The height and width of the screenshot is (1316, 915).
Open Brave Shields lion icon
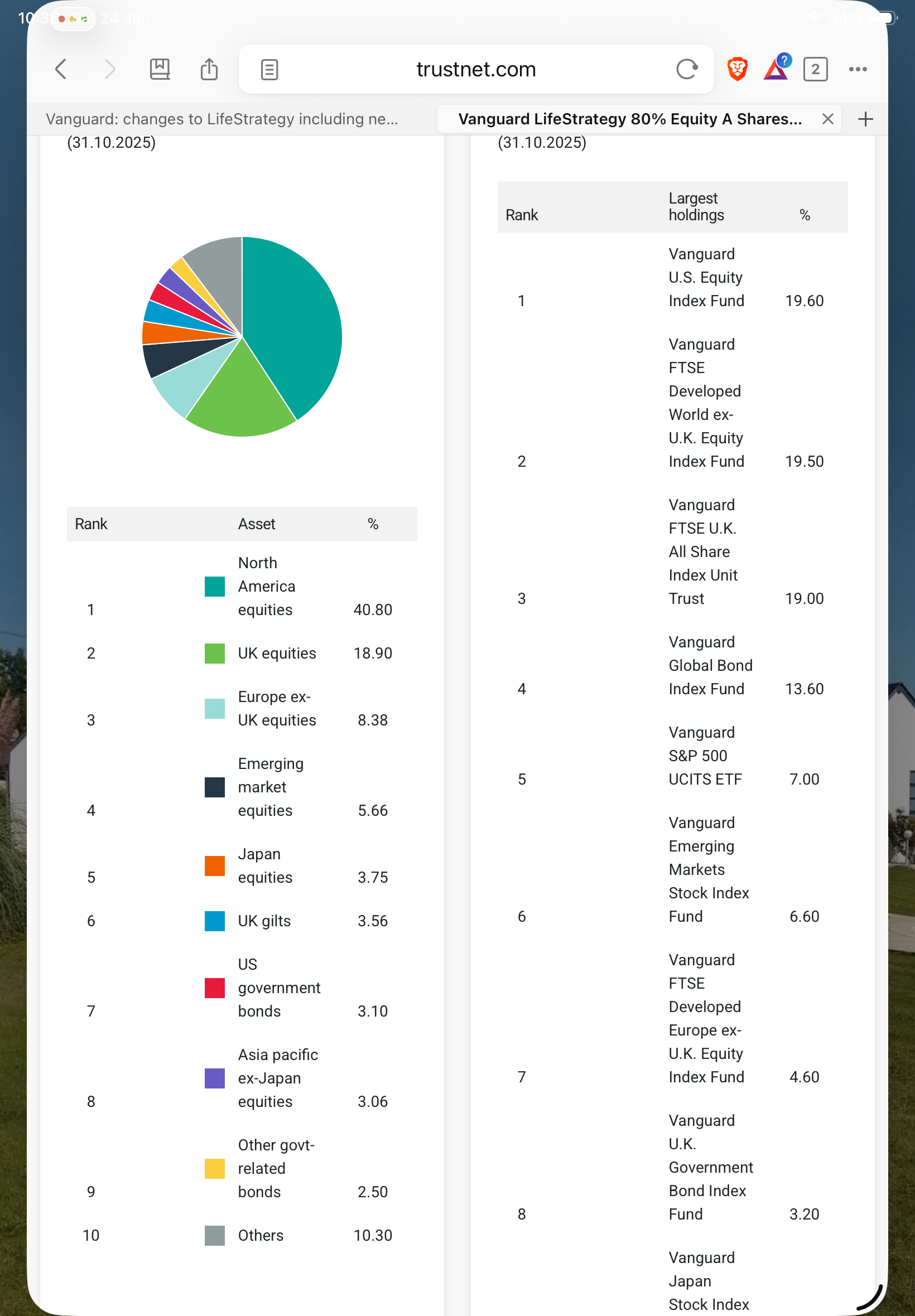(737, 69)
